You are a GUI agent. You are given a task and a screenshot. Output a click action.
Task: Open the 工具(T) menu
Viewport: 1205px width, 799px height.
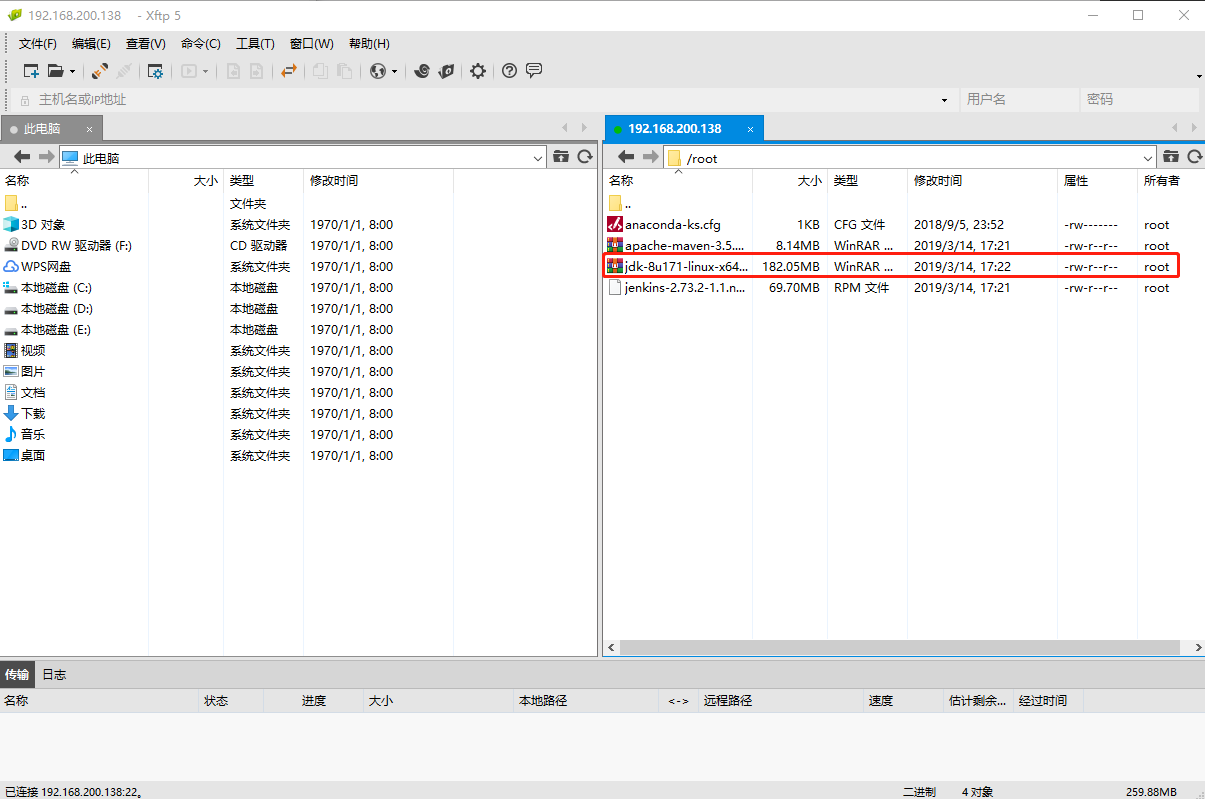(255, 44)
